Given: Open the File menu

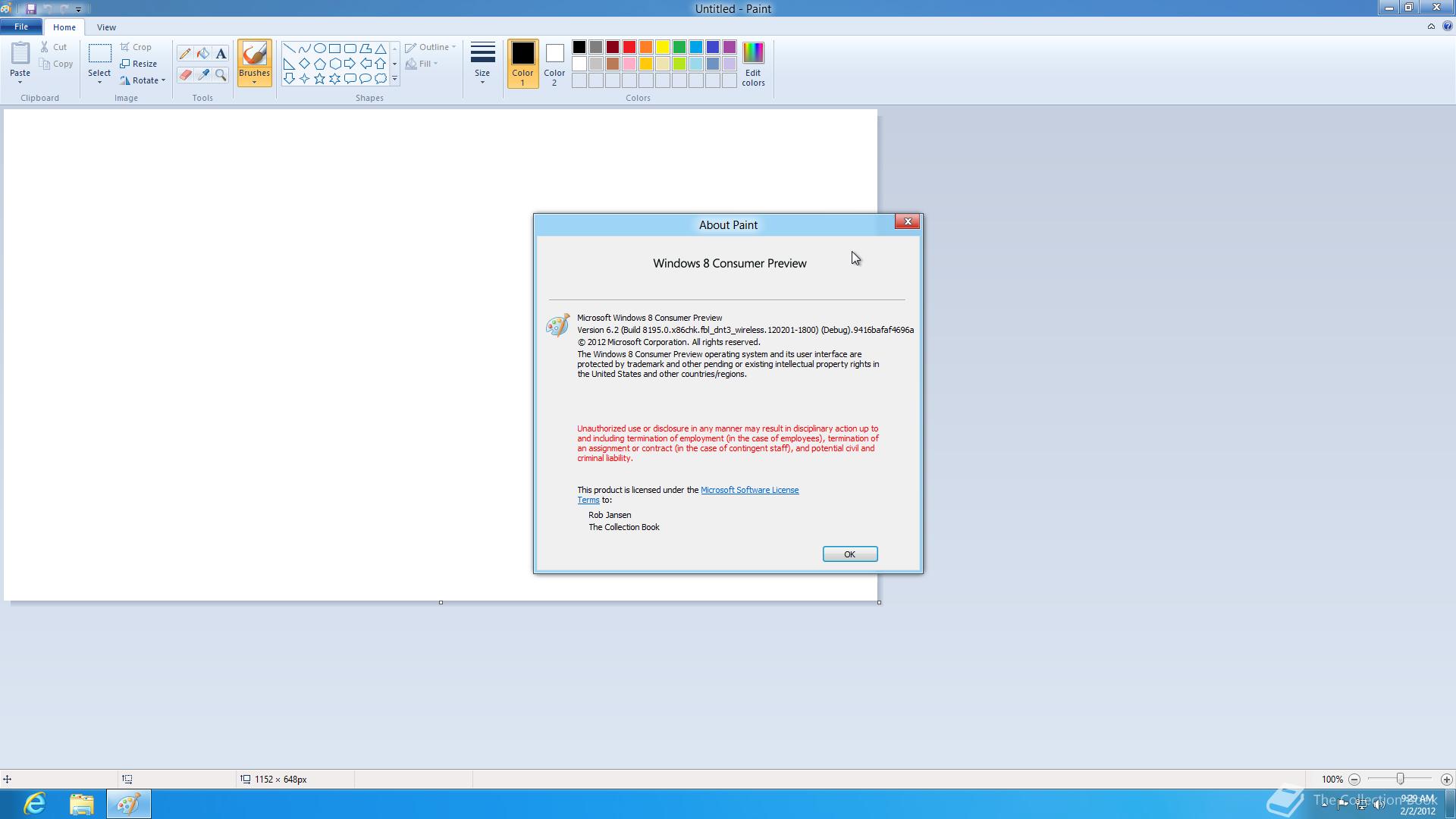Looking at the screenshot, I should [x=20, y=27].
